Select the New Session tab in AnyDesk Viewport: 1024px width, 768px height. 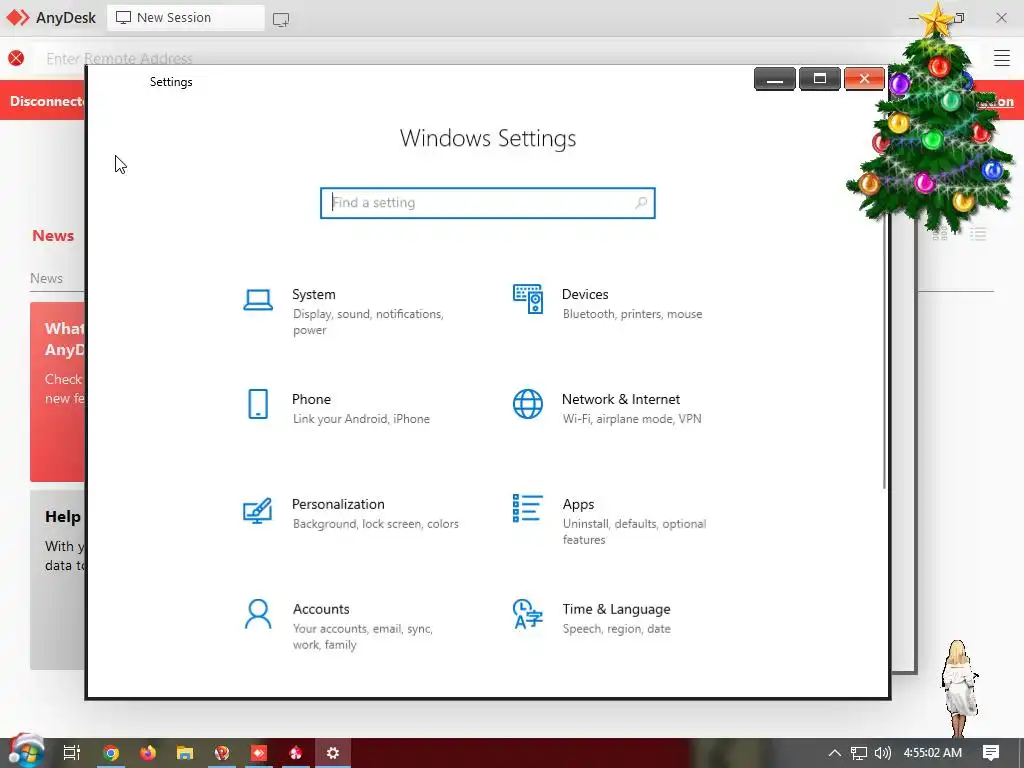(185, 18)
